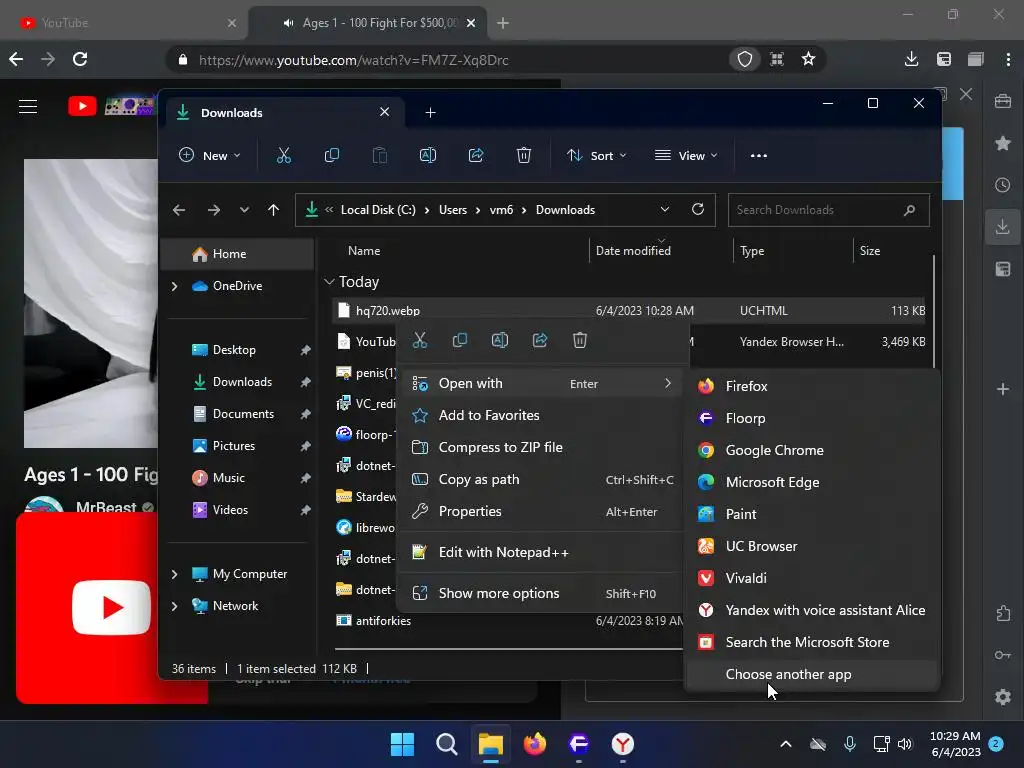The height and width of the screenshot is (768, 1024).
Task: Select Add to Favorites menu entry
Action: click(x=542, y=415)
